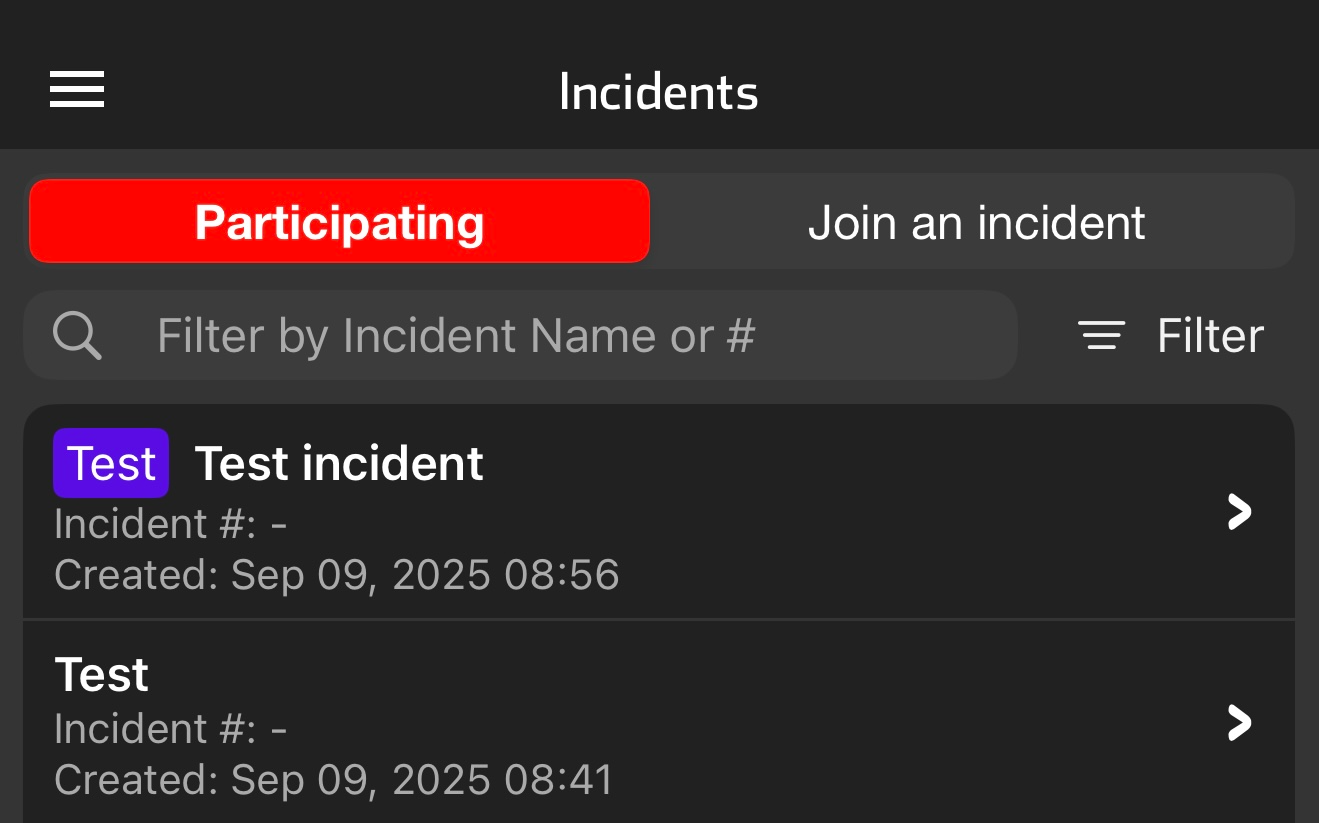This screenshot has height=823, width=1319.
Task: Open the first incident list row
Action: coord(659,512)
